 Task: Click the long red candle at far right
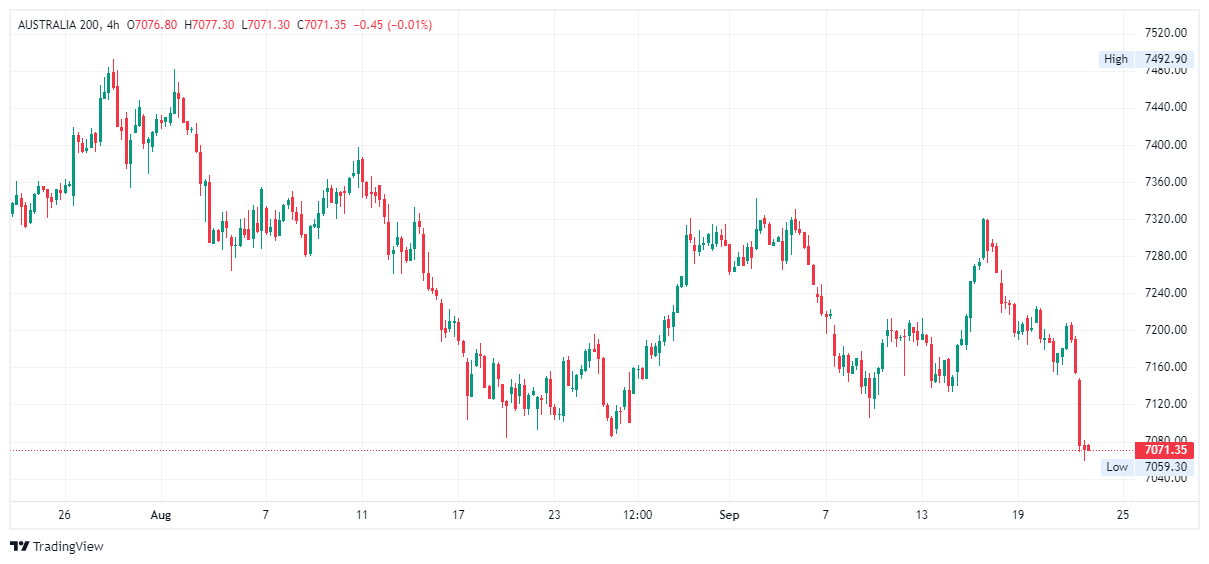[1080, 412]
